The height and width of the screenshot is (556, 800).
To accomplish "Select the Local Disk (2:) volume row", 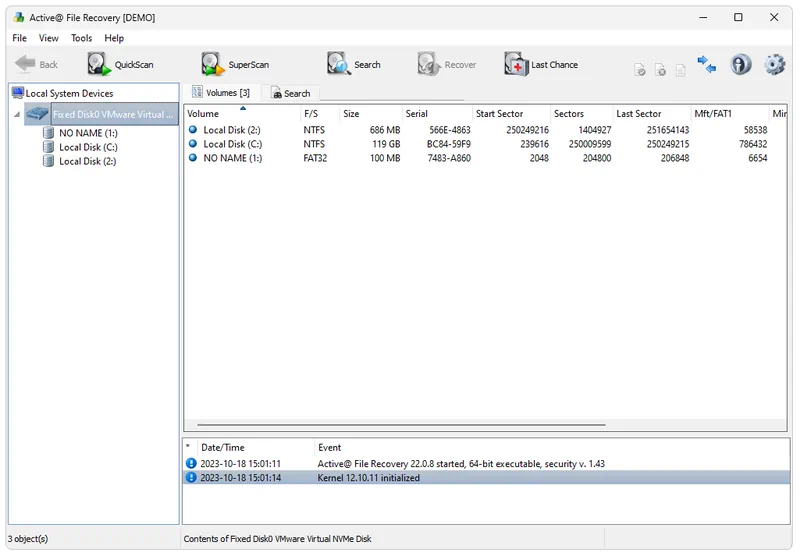I will (x=485, y=130).
